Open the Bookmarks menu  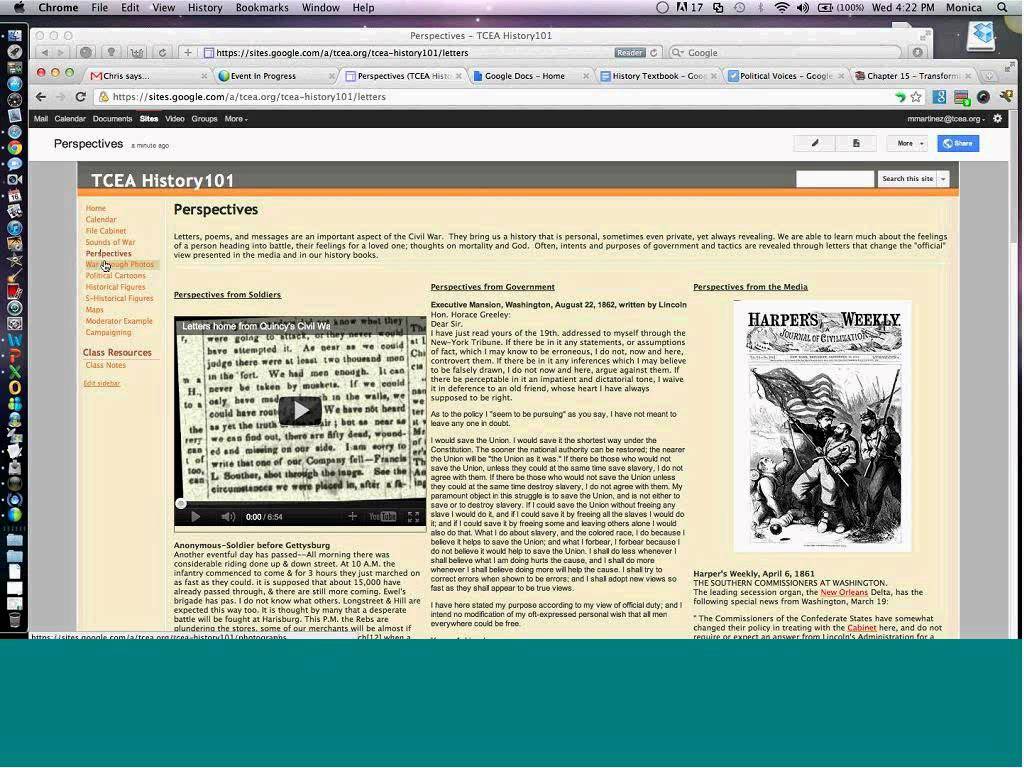tap(261, 7)
